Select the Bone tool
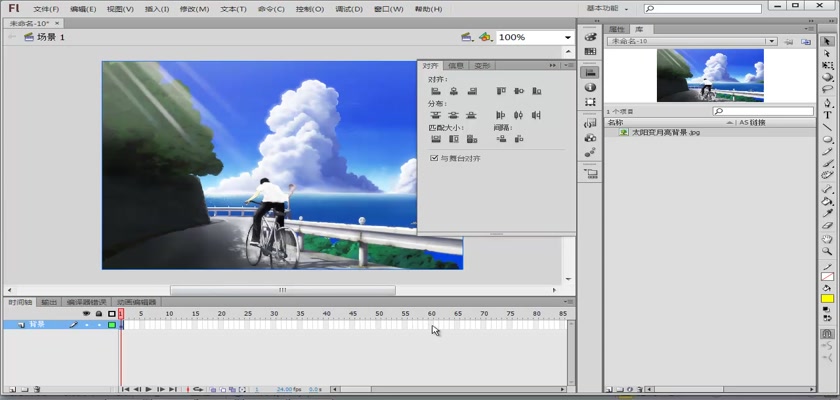This screenshot has width=840, height=400. click(x=827, y=189)
